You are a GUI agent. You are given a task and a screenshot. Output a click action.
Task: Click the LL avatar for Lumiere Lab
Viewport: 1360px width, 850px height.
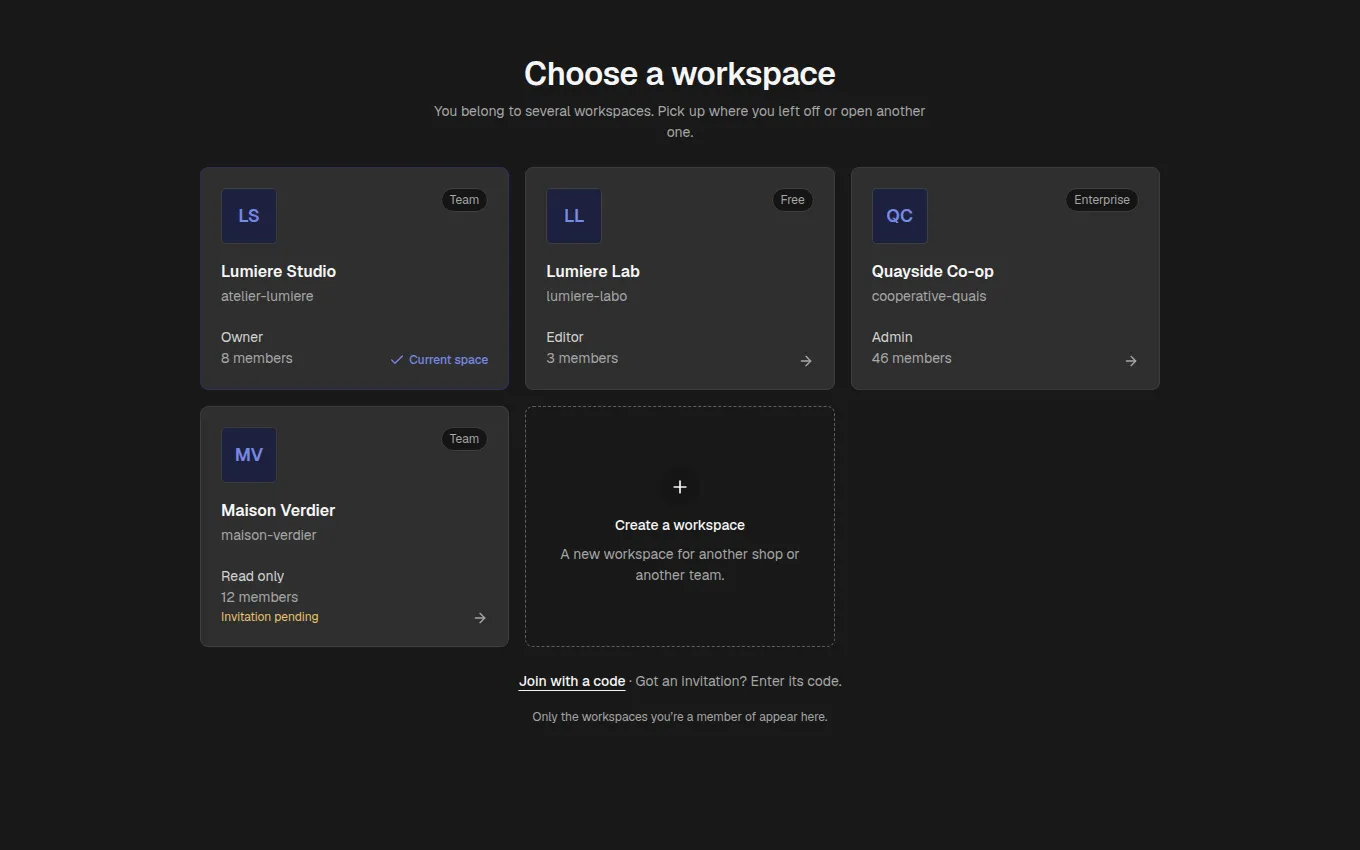574,216
